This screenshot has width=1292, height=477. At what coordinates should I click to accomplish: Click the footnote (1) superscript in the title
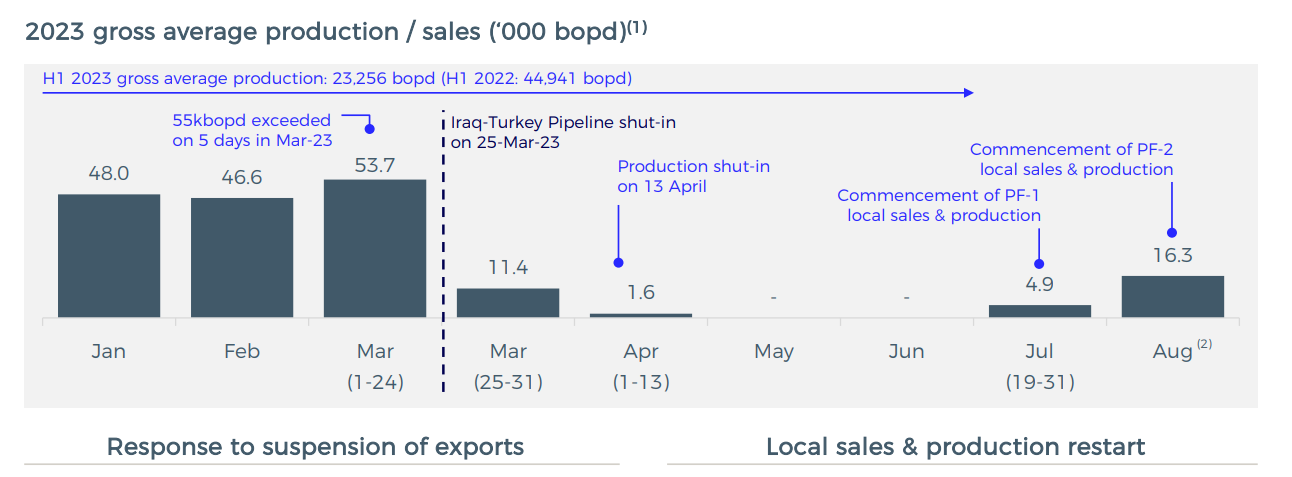tap(637, 27)
